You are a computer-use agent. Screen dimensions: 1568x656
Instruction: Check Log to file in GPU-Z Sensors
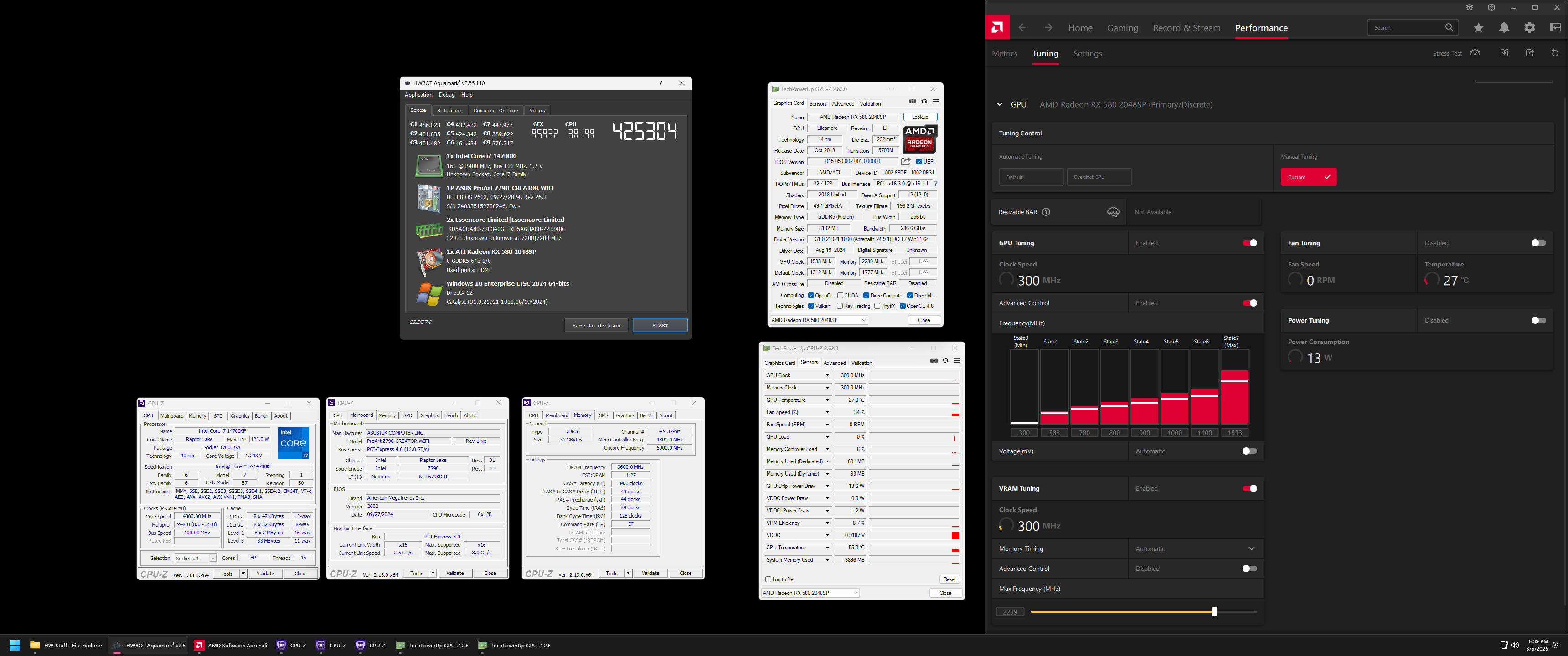point(768,579)
